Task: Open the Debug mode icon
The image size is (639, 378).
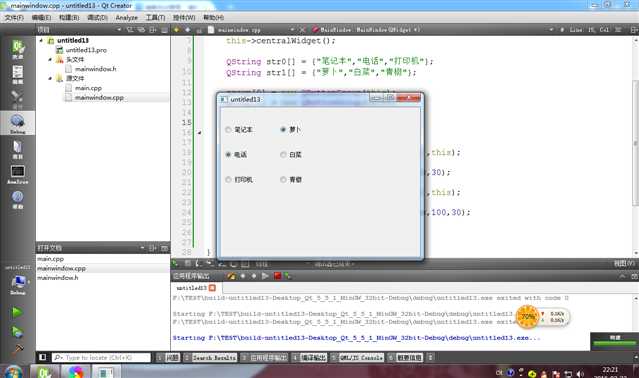Action: pos(18,123)
